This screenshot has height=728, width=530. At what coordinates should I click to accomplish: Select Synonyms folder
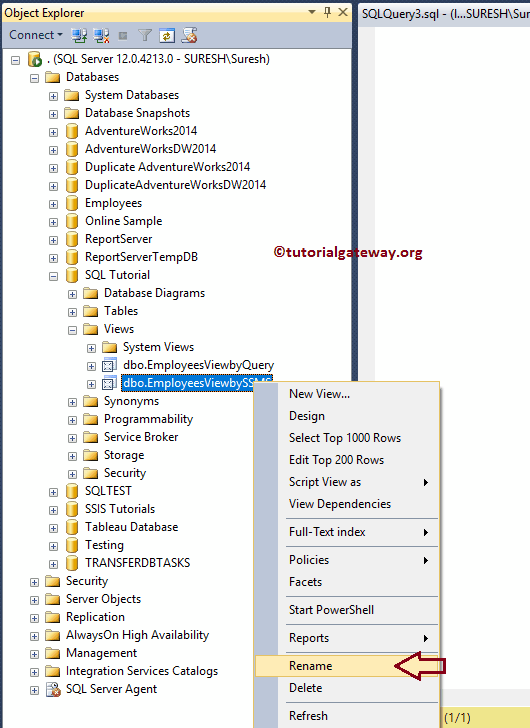[x=131, y=401]
